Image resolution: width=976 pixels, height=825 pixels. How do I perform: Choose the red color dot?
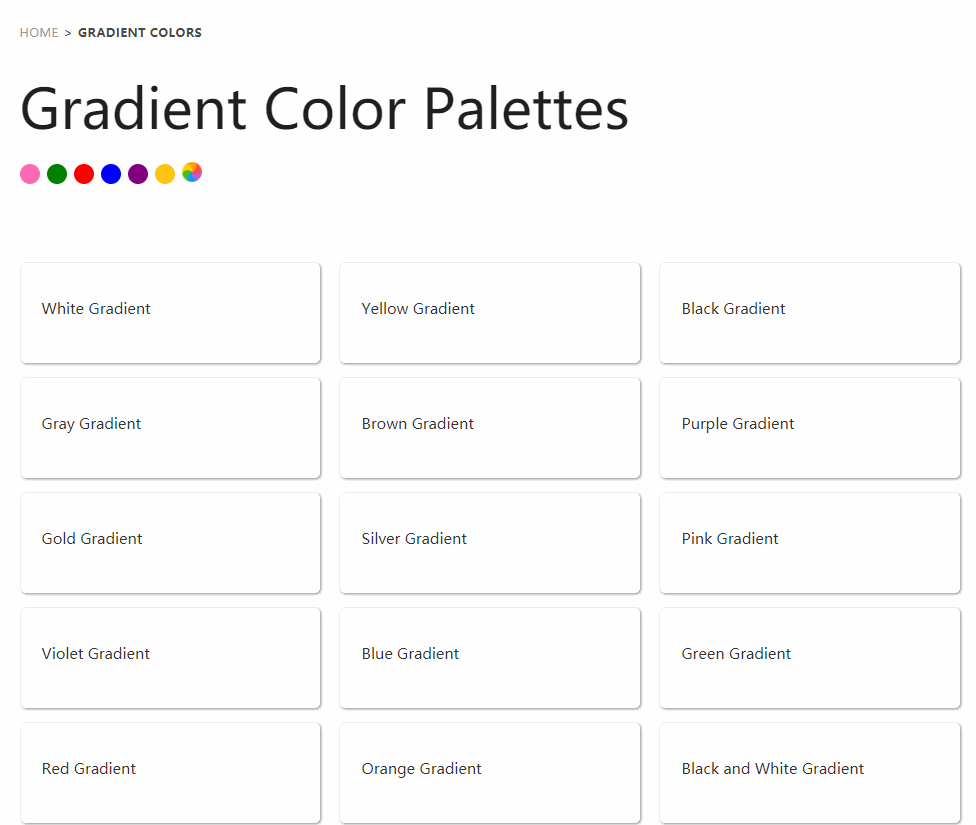tap(84, 174)
